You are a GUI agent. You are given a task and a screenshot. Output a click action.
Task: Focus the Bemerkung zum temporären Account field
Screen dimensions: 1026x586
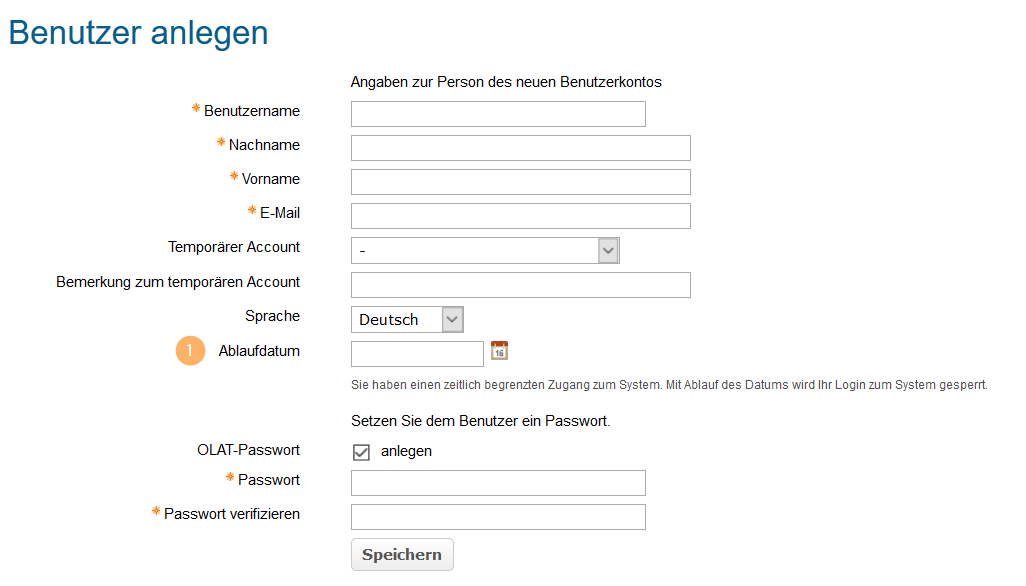[520, 284]
